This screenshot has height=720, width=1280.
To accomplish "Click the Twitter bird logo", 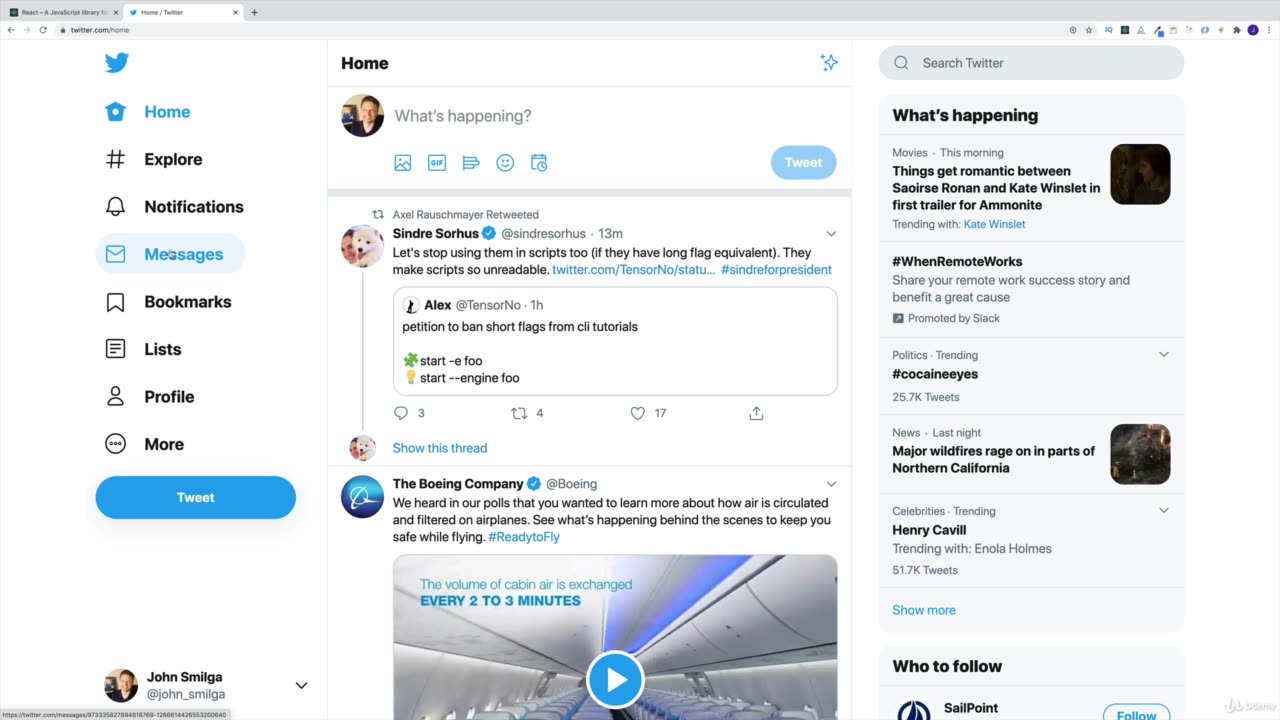I will (117, 63).
